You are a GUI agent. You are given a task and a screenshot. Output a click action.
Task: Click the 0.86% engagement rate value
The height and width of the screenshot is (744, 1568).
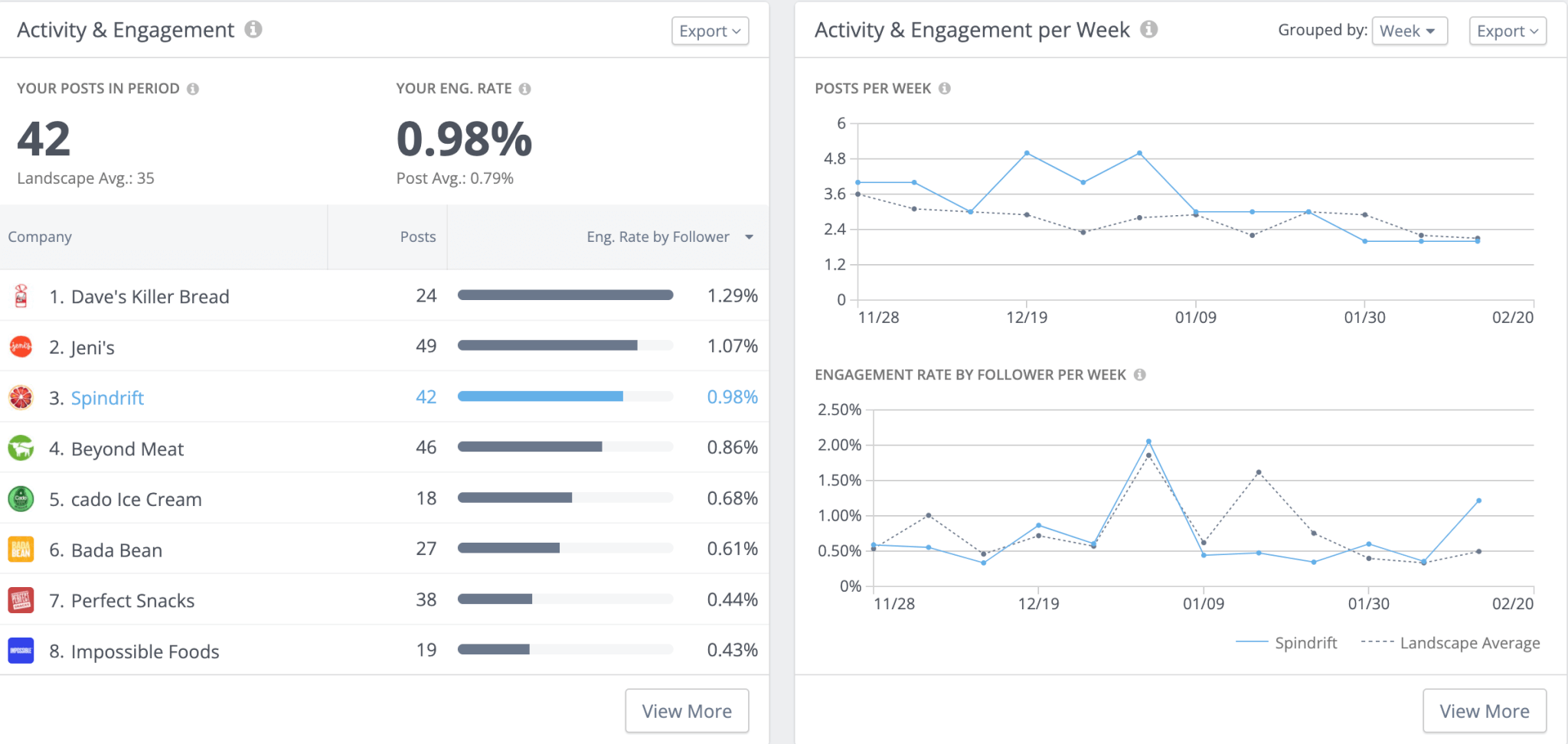pyautogui.click(x=732, y=447)
